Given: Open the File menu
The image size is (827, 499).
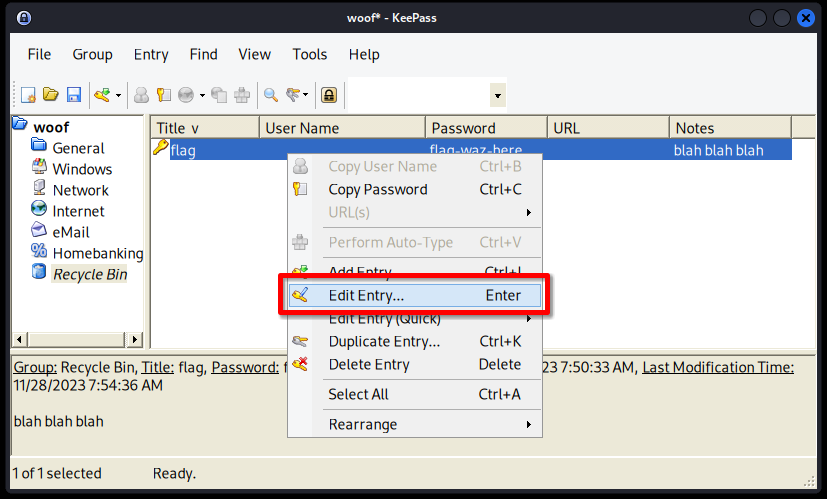Looking at the screenshot, I should pos(40,54).
